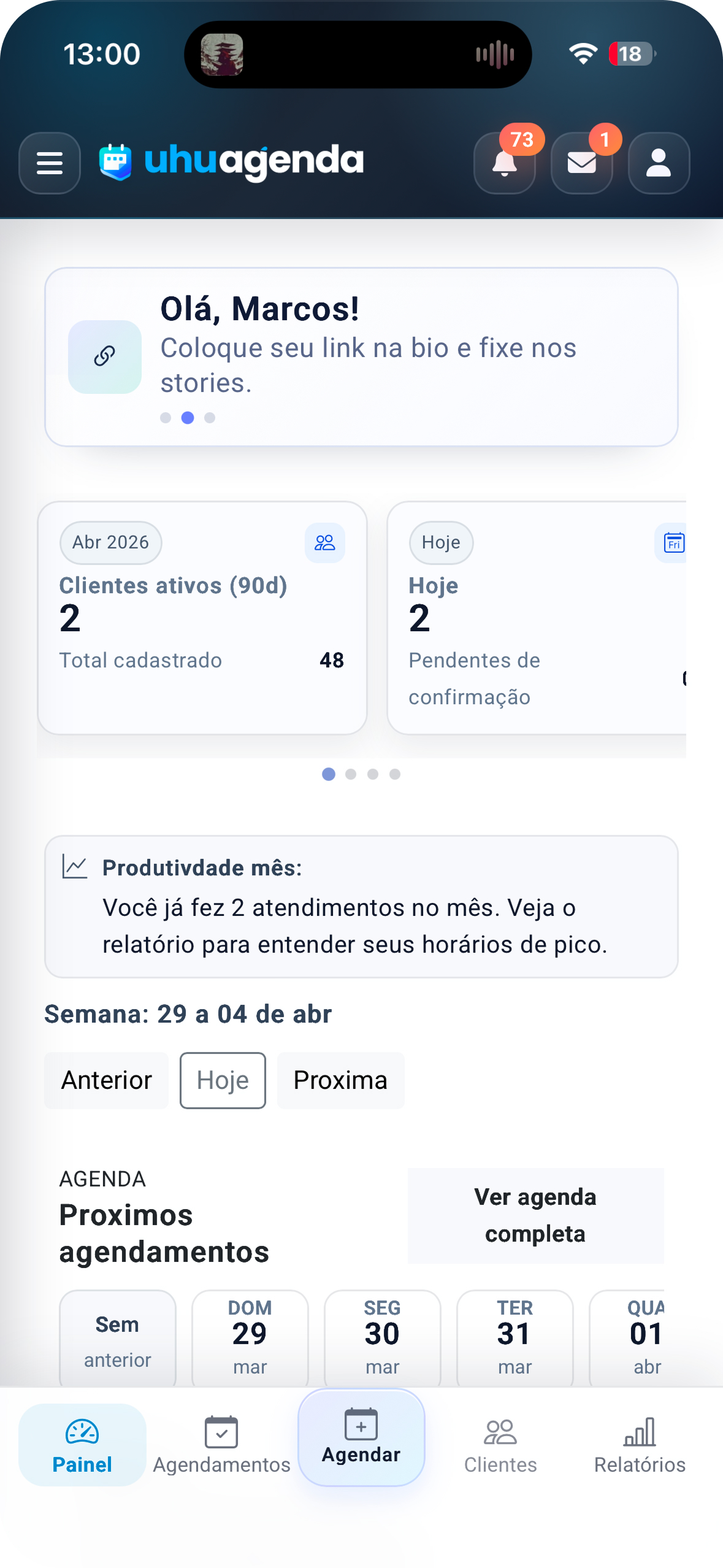Open the Relatórios tab
This screenshot has width=723, height=1568.
(640, 1445)
